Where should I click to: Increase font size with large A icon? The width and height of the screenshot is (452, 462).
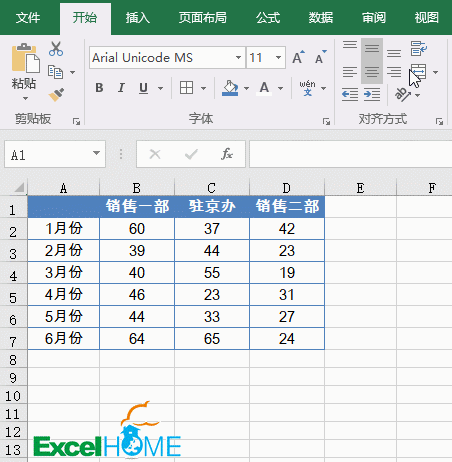tap(298, 57)
